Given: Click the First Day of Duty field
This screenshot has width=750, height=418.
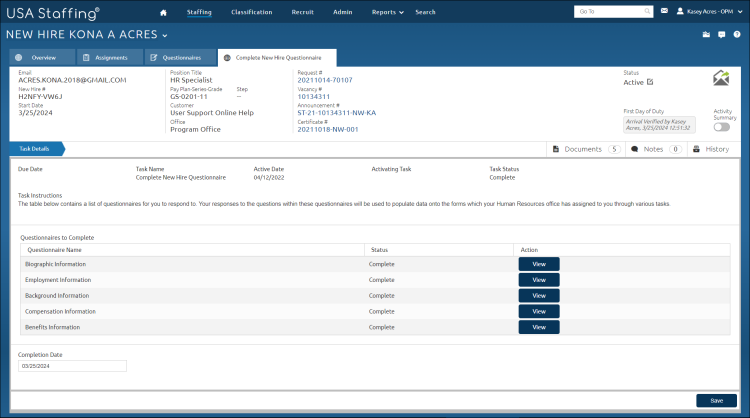Looking at the screenshot, I should click(x=659, y=125).
